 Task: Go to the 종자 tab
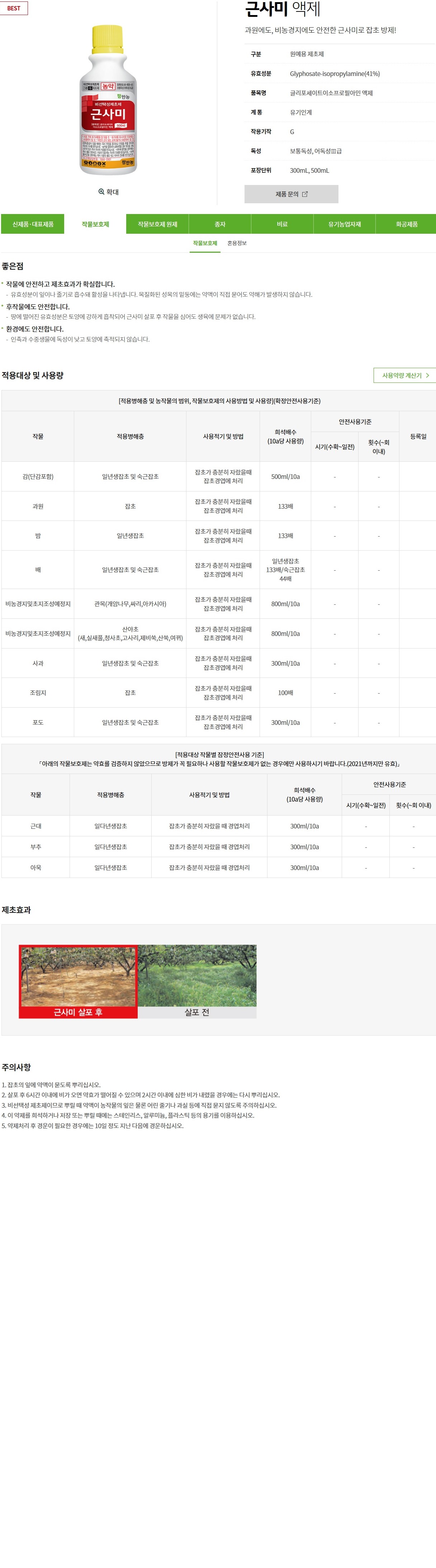(220, 224)
